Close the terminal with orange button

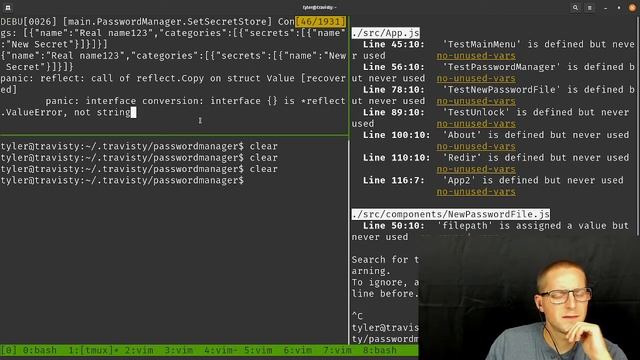(x=632, y=8)
